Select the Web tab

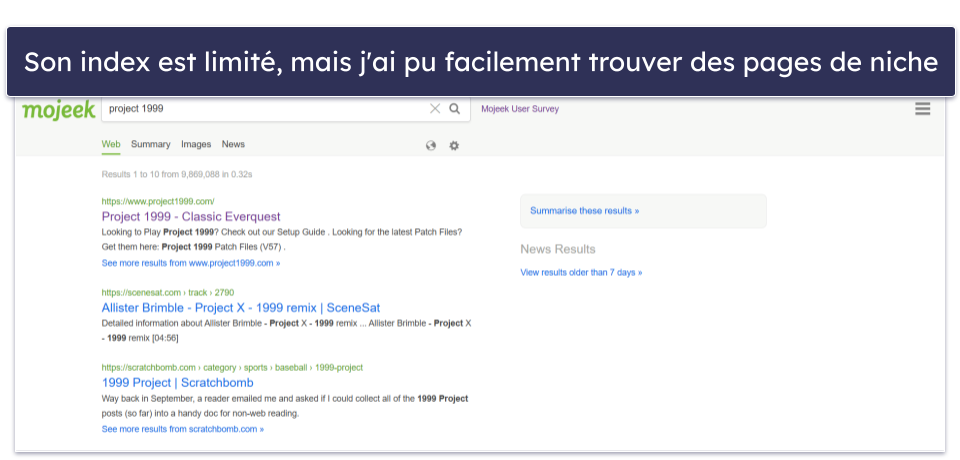click(x=111, y=145)
